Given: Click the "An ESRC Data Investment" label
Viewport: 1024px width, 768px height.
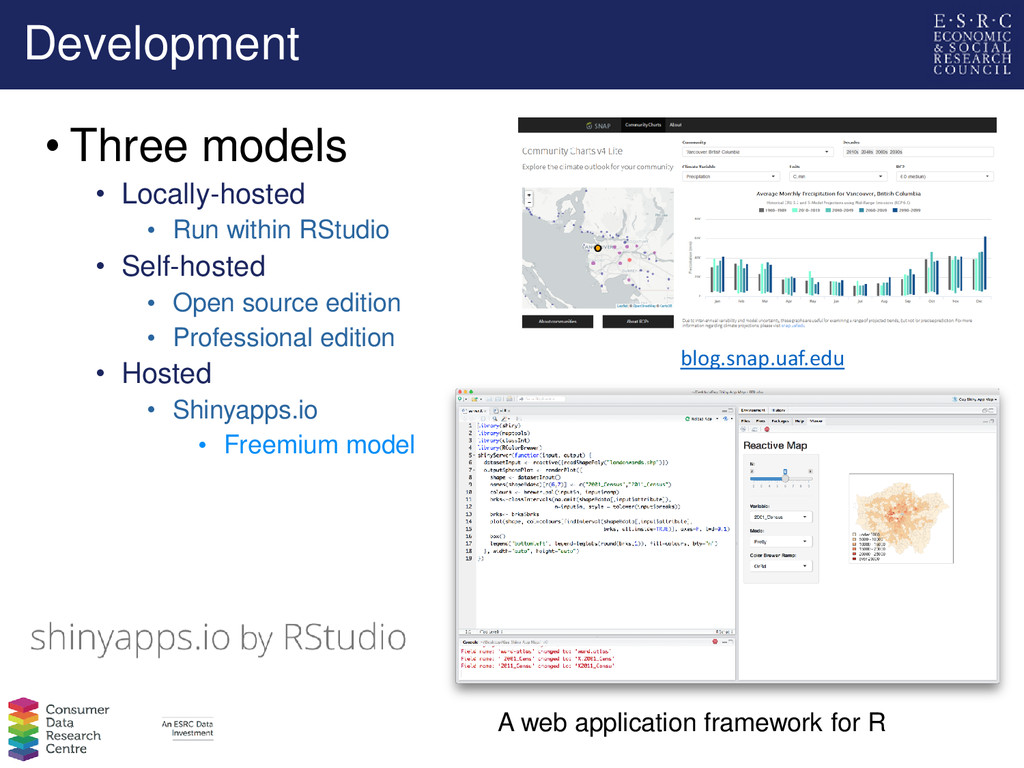Looking at the screenshot, I should (187, 728).
